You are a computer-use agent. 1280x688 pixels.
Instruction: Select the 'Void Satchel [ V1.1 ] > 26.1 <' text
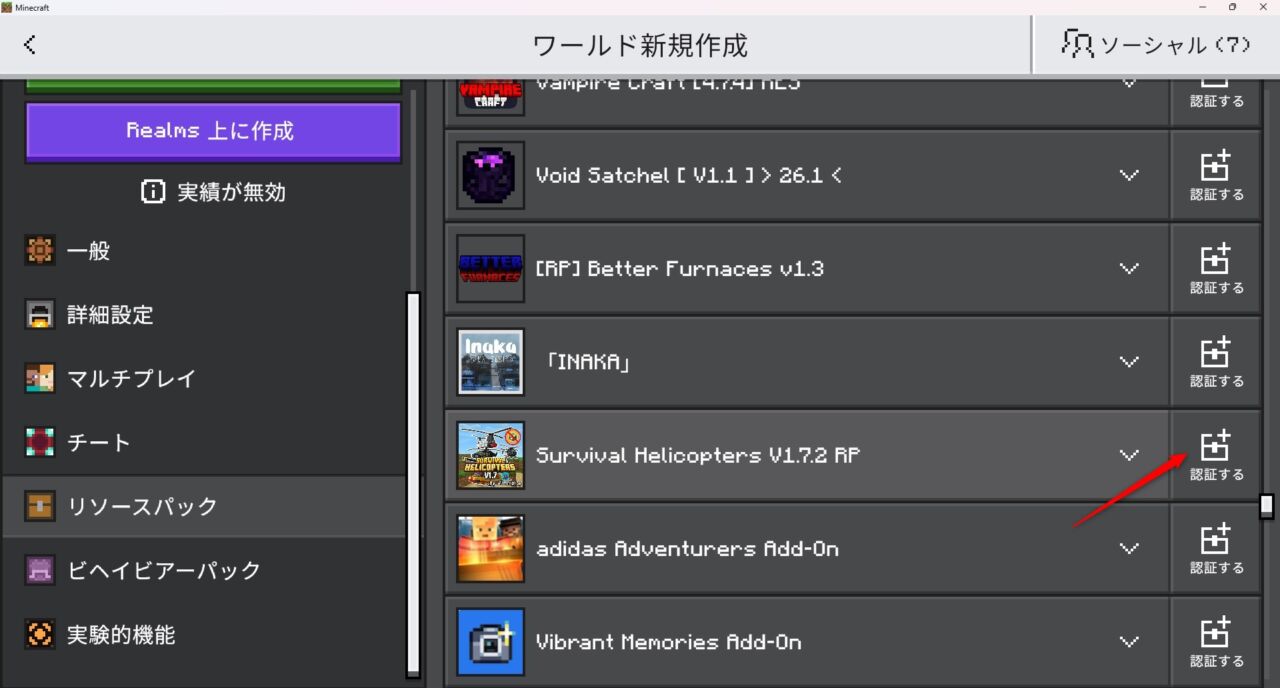(689, 175)
